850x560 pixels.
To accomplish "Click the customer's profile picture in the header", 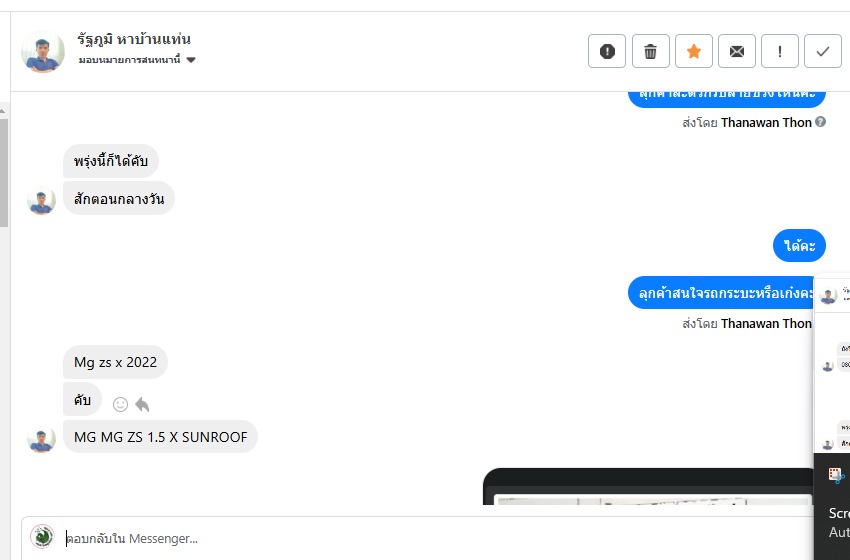I will pos(43,52).
